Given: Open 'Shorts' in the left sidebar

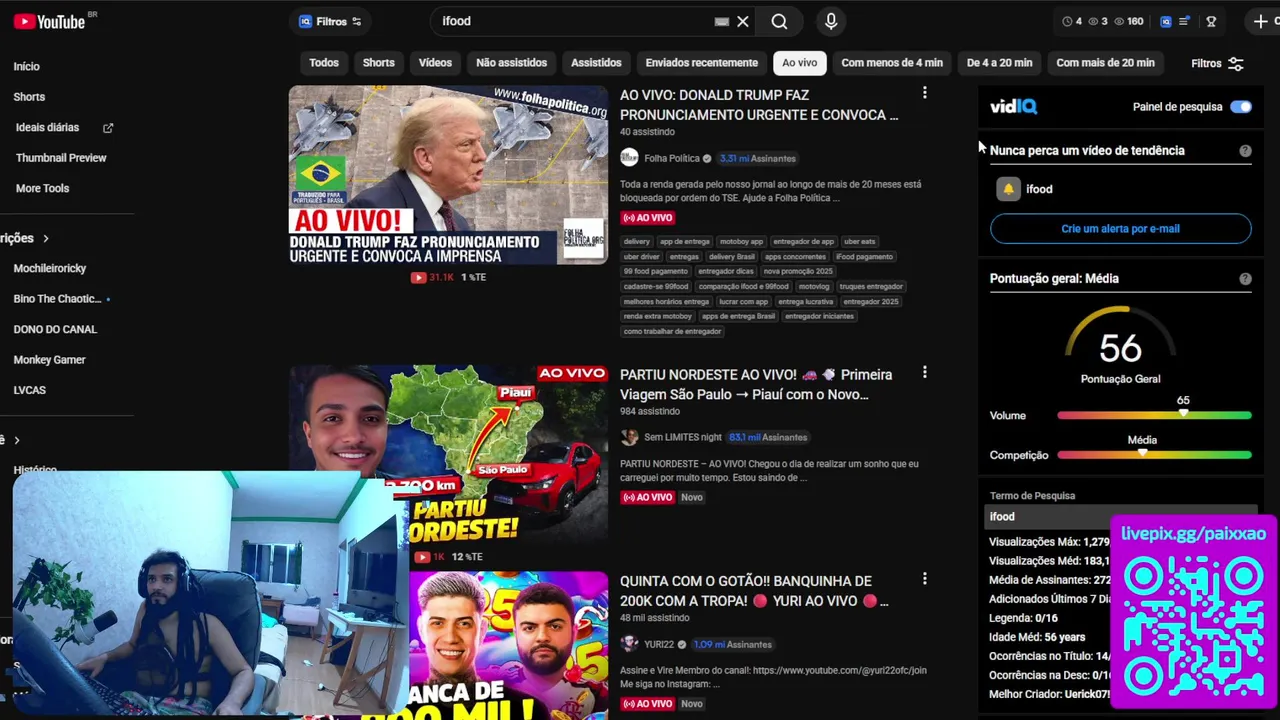Looking at the screenshot, I should coord(29,97).
